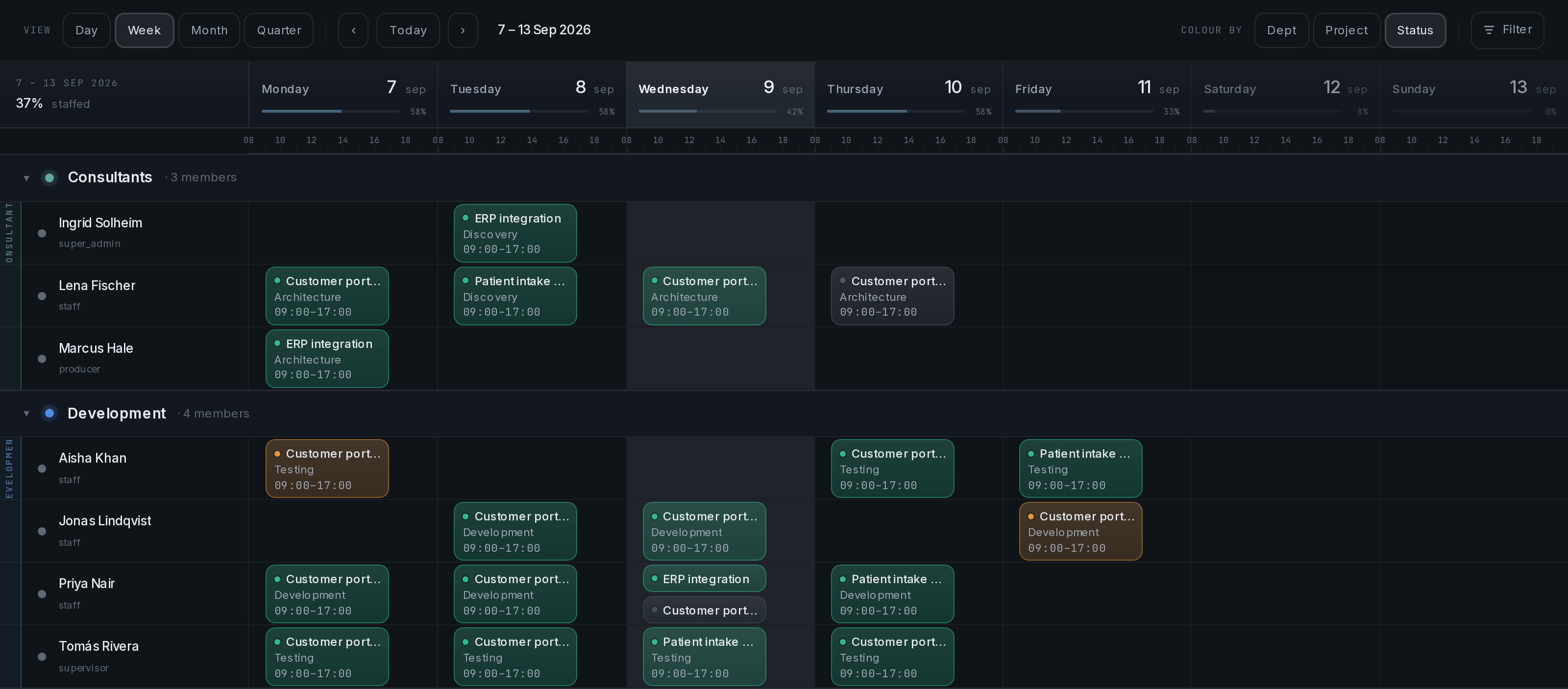Collapse the Consultants group
The width and height of the screenshot is (1568, 689).
tap(26, 178)
